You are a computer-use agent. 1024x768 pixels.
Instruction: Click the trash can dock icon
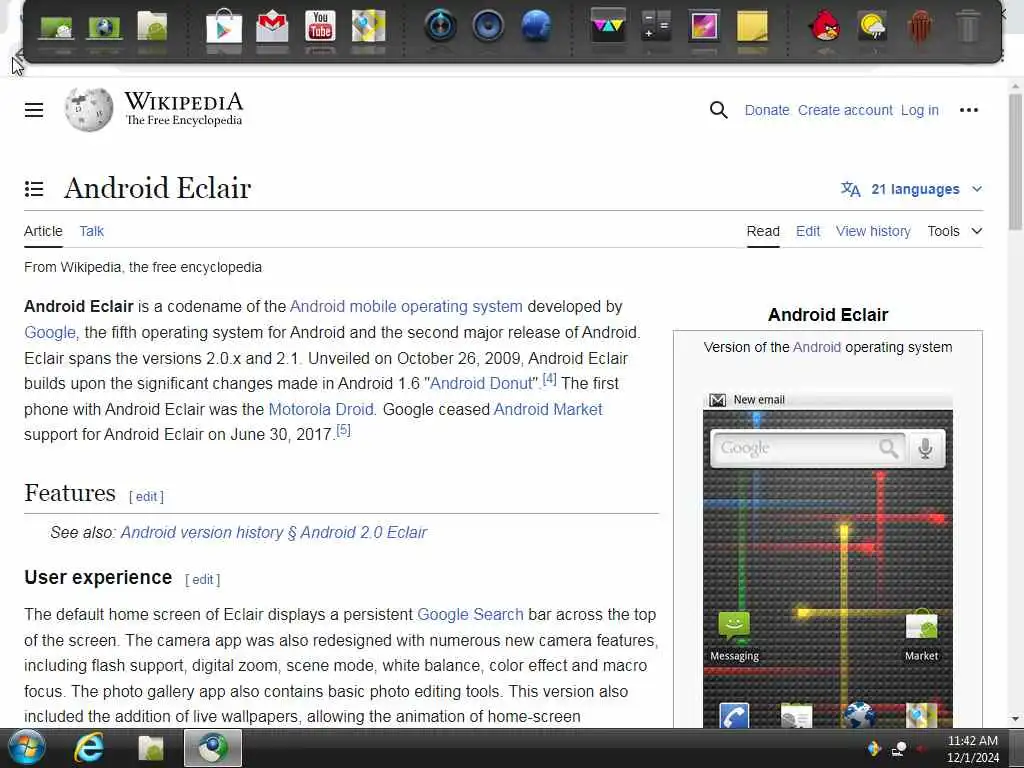click(968, 26)
